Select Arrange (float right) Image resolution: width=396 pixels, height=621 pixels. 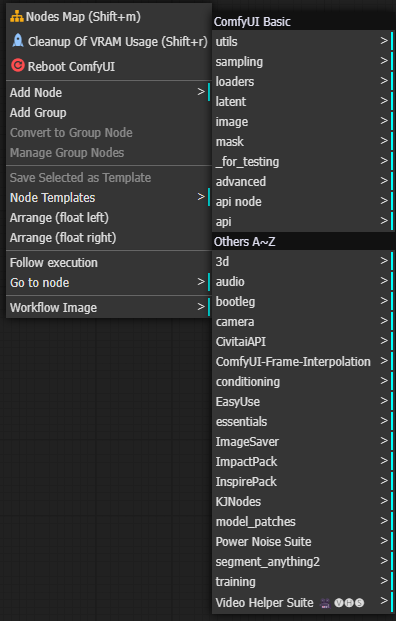pos(109,238)
